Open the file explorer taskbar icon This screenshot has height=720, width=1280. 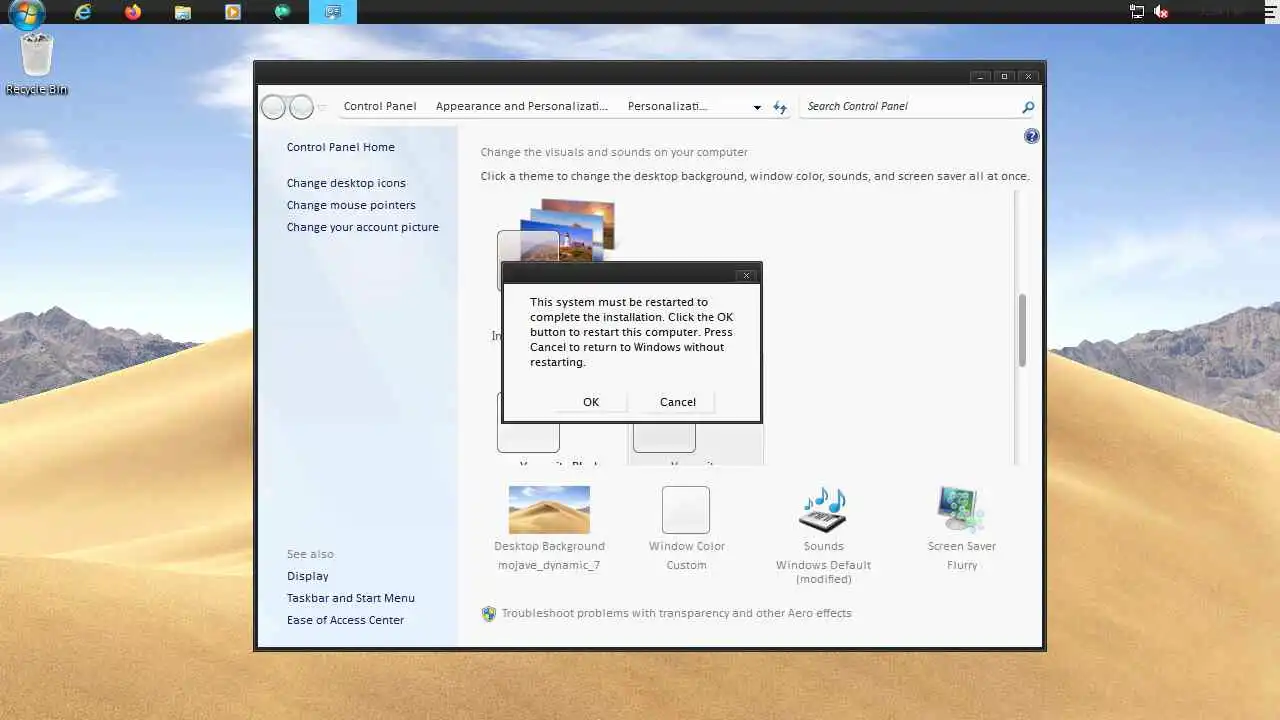(x=183, y=12)
